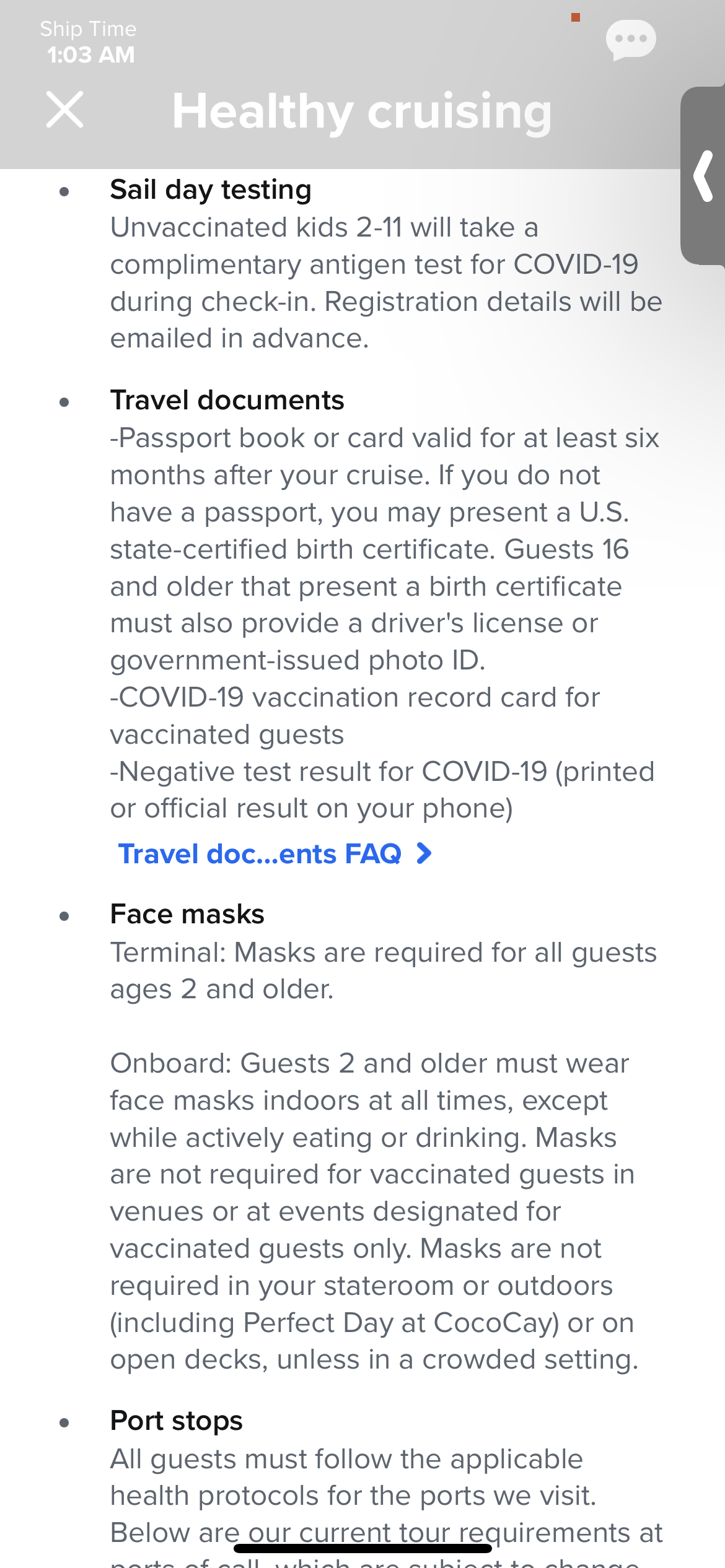The image size is (725, 1568).
Task: Tap the Ship Time label
Action: 88,28
